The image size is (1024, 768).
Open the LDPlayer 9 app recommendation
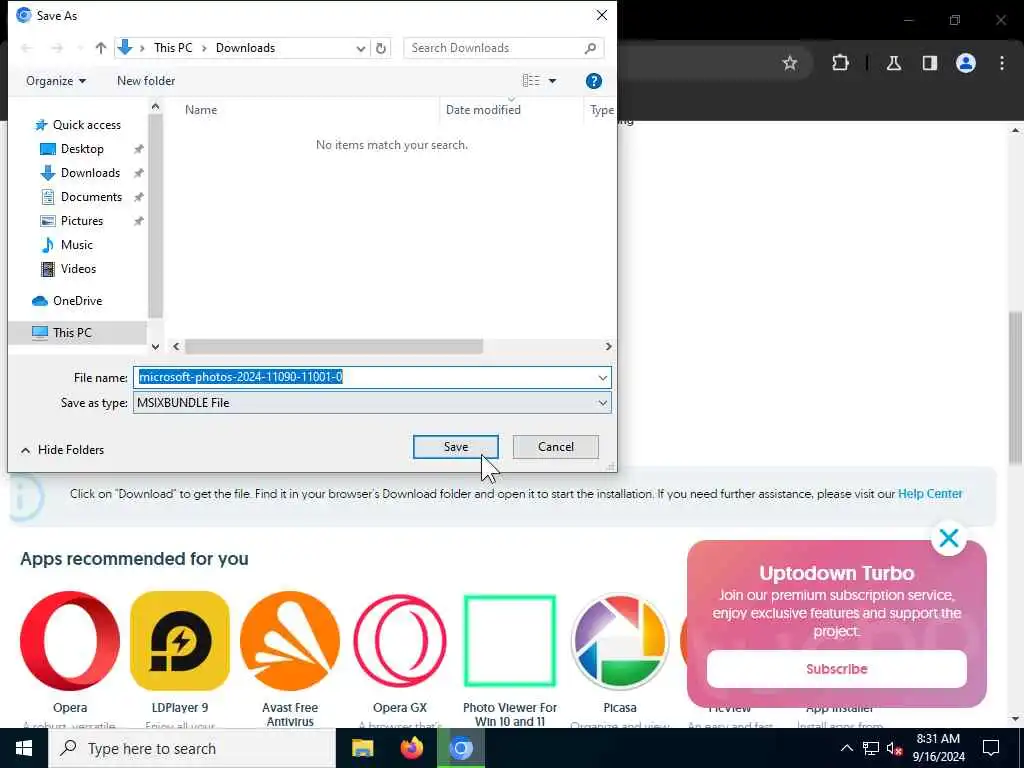pyautogui.click(x=180, y=641)
